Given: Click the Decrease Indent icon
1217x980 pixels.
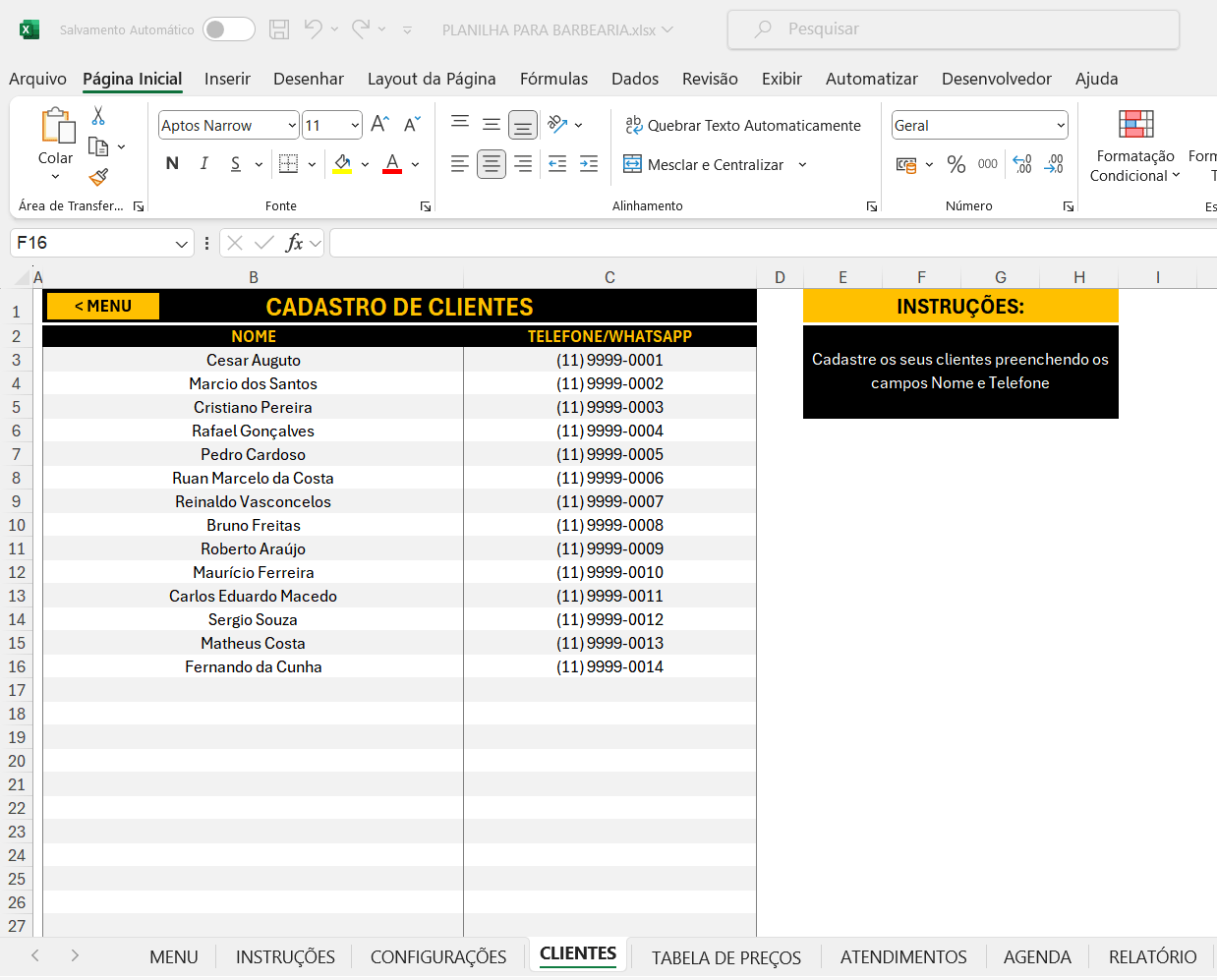Looking at the screenshot, I should click(x=557, y=164).
